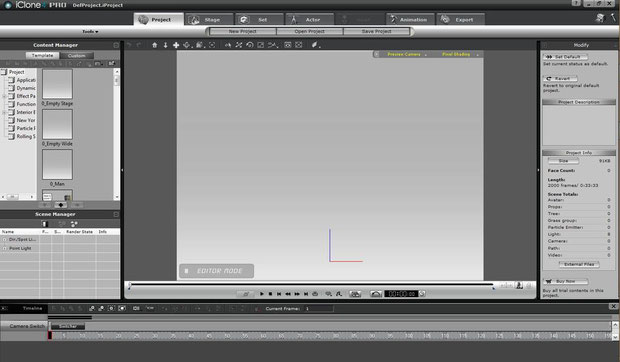The height and width of the screenshot is (362, 620).
Task: Click the Loop playback icon
Action: [315, 294]
